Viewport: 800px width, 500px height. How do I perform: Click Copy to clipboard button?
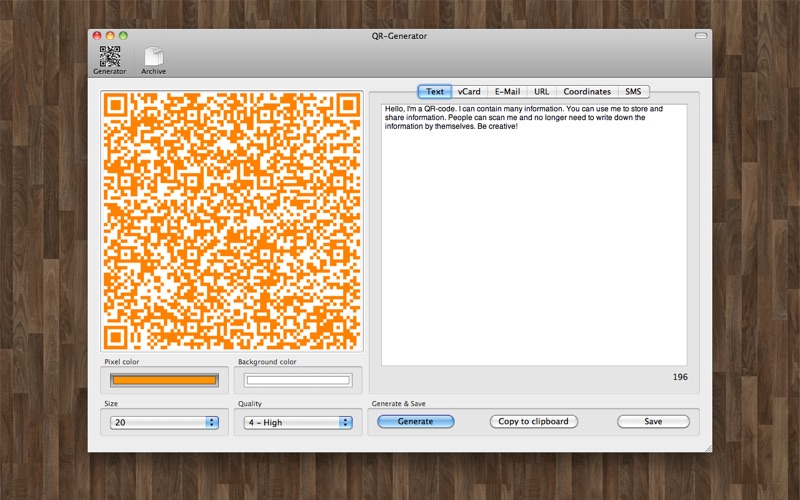tap(533, 421)
